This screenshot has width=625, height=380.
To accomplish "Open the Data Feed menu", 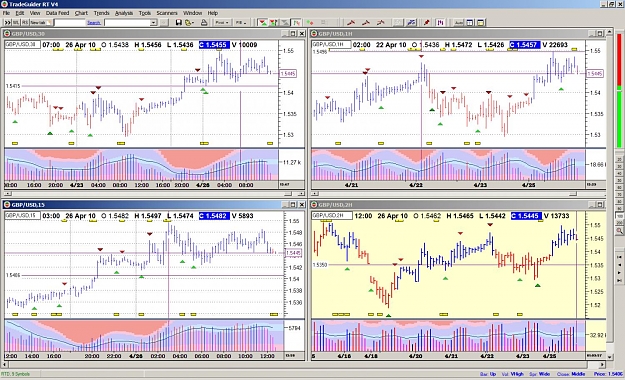I will (x=57, y=13).
